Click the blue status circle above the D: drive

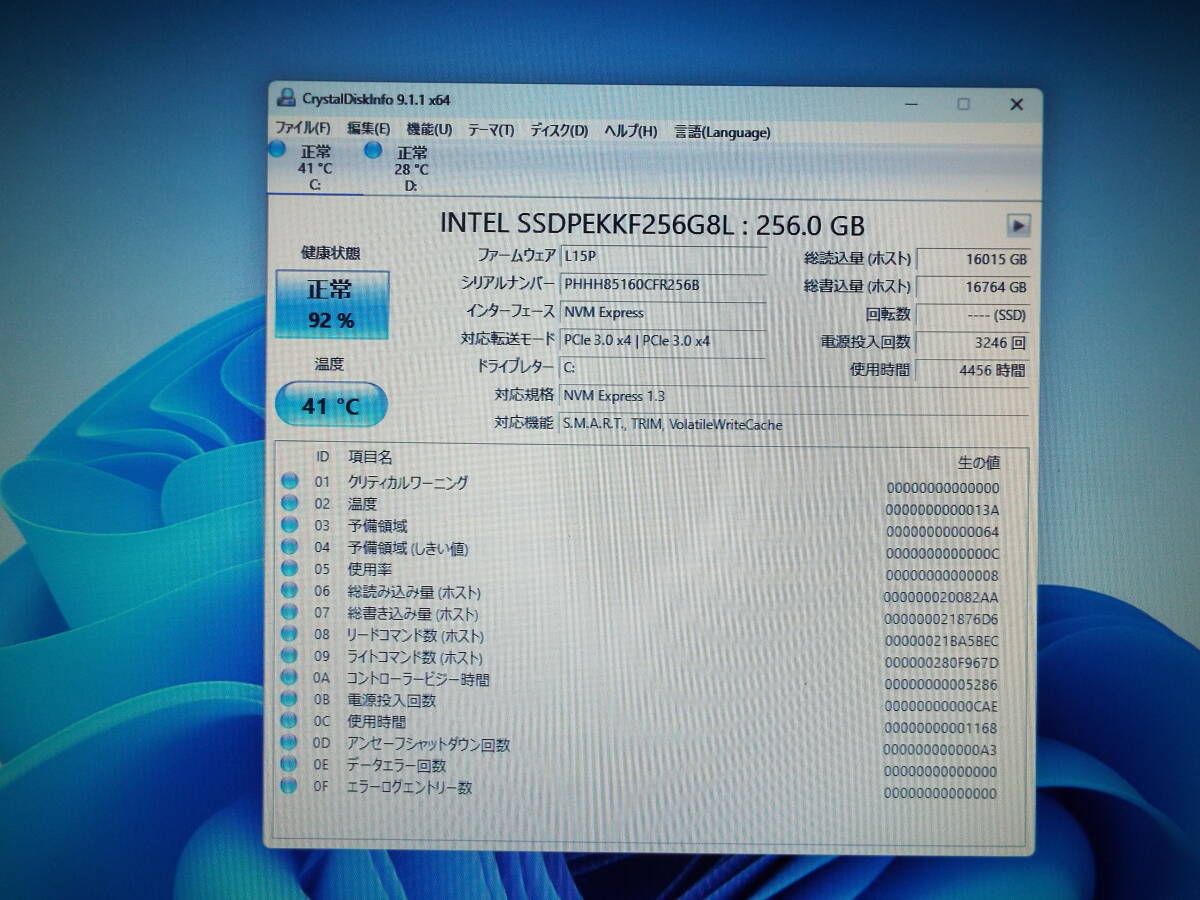tap(373, 150)
